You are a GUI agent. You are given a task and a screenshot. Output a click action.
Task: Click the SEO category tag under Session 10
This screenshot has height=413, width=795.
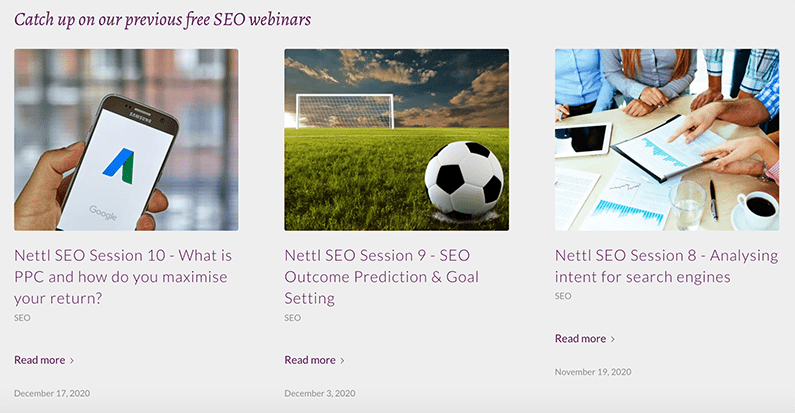point(22,318)
